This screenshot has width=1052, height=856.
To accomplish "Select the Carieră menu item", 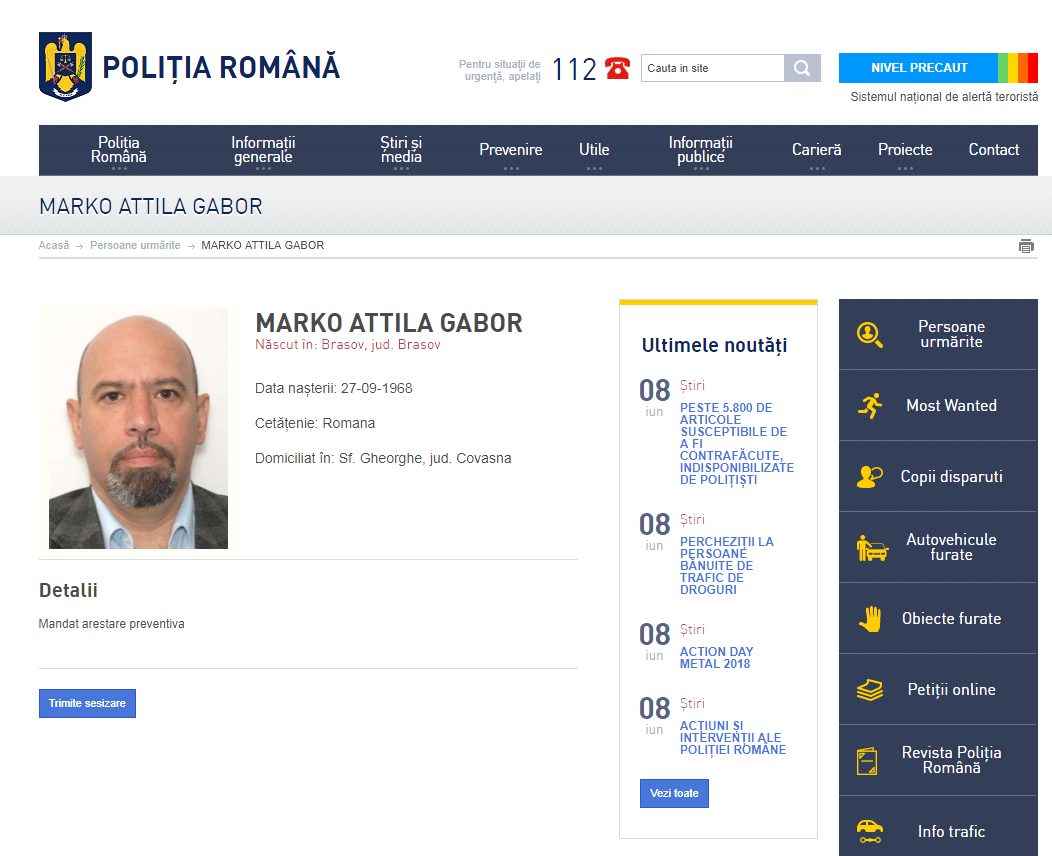I will [x=816, y=149].
